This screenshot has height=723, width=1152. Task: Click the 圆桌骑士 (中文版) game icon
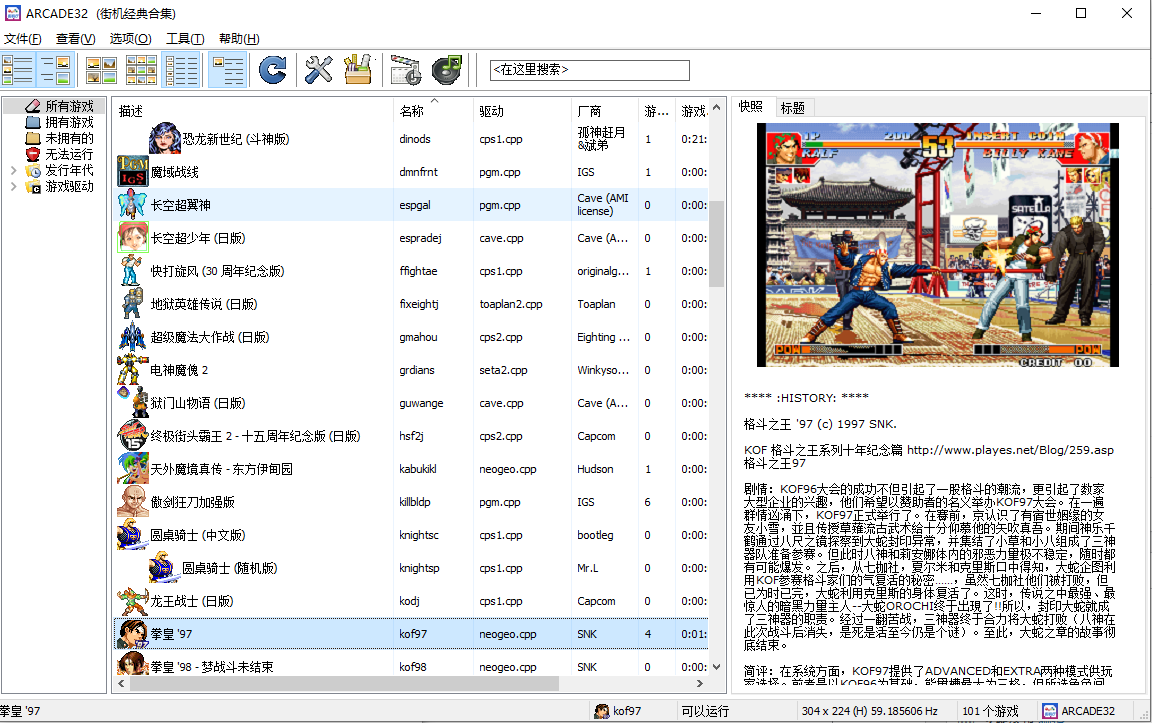133,535
